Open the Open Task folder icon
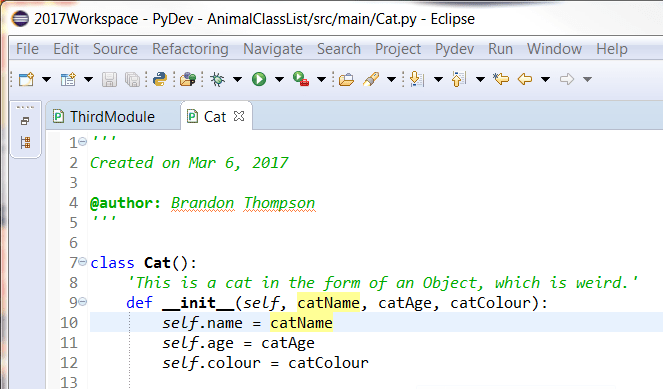Viewport: 663px width, 389px height. pyautogui.click(x=346, y=79)
